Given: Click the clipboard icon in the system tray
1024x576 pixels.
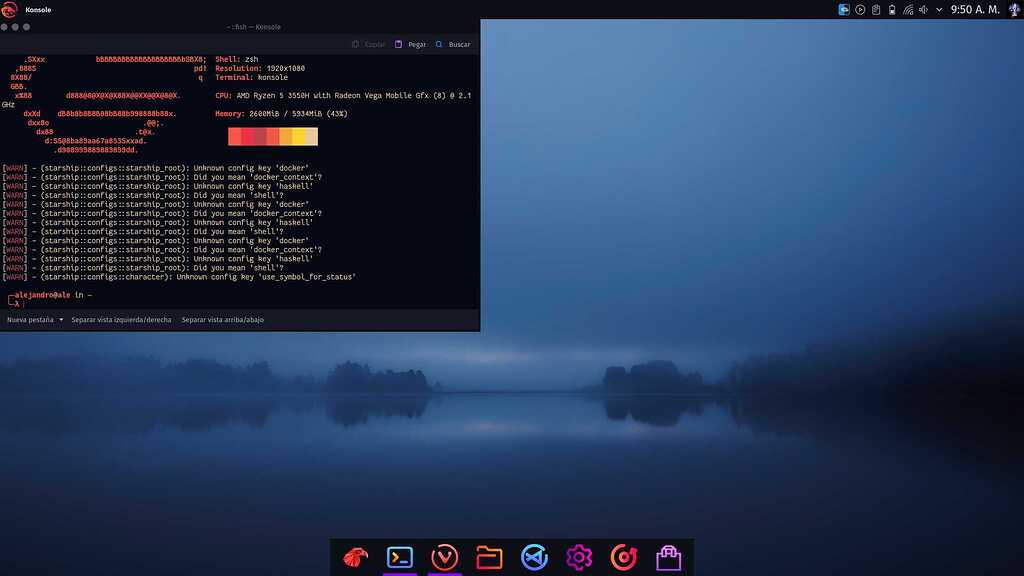Looking at the screenshot, I should point(876,9).
